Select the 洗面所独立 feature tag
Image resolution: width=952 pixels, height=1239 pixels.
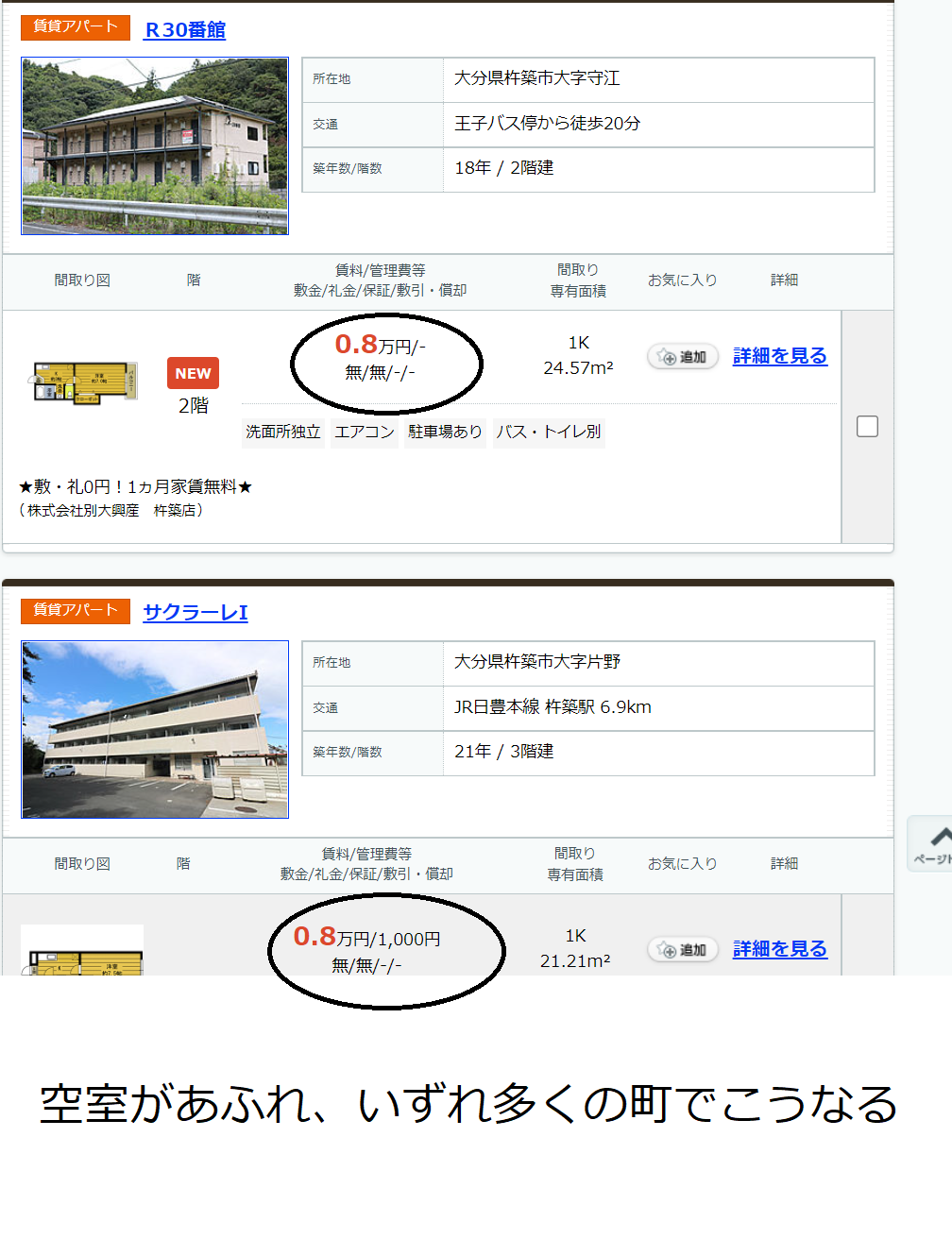coord(282,432)
